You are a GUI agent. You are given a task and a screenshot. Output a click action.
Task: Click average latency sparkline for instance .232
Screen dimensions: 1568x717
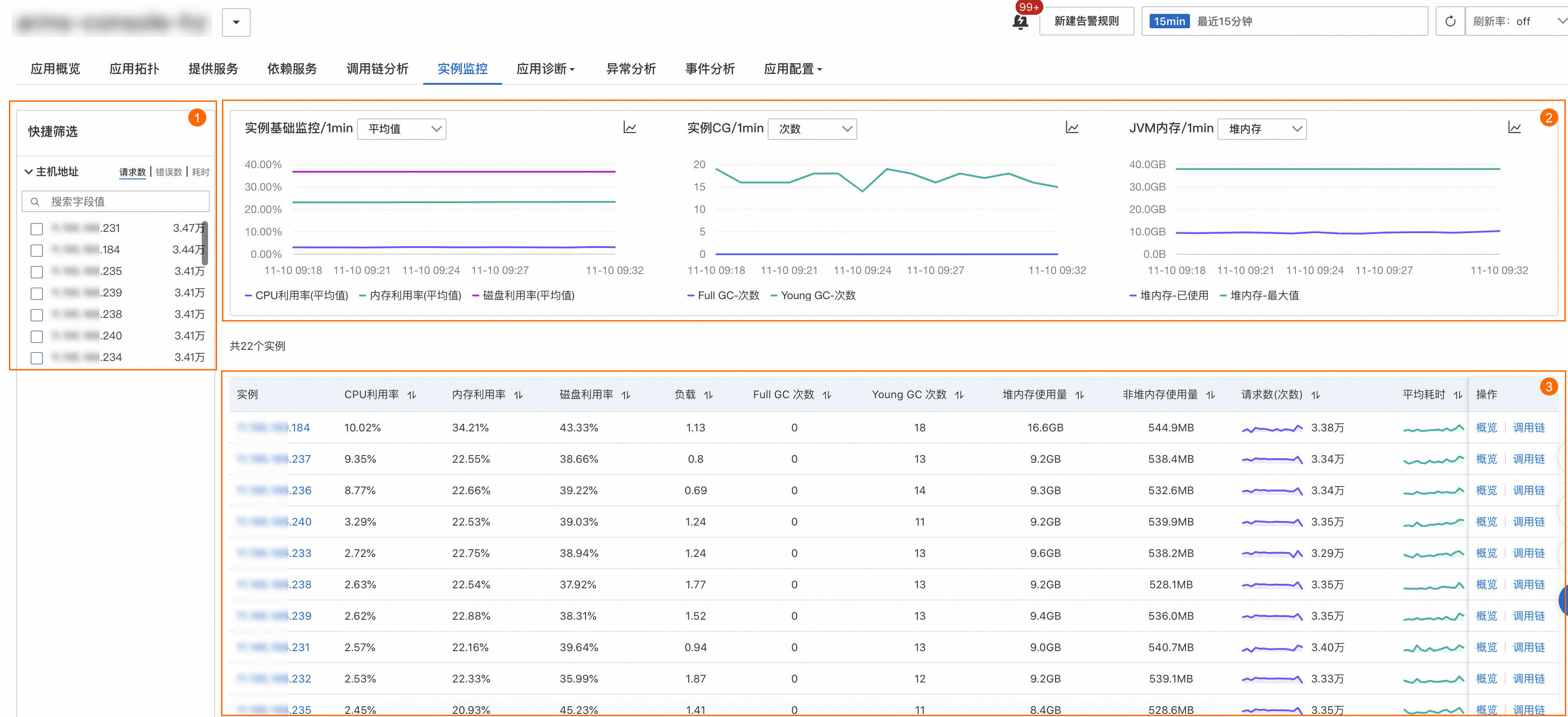[1433, 679]
